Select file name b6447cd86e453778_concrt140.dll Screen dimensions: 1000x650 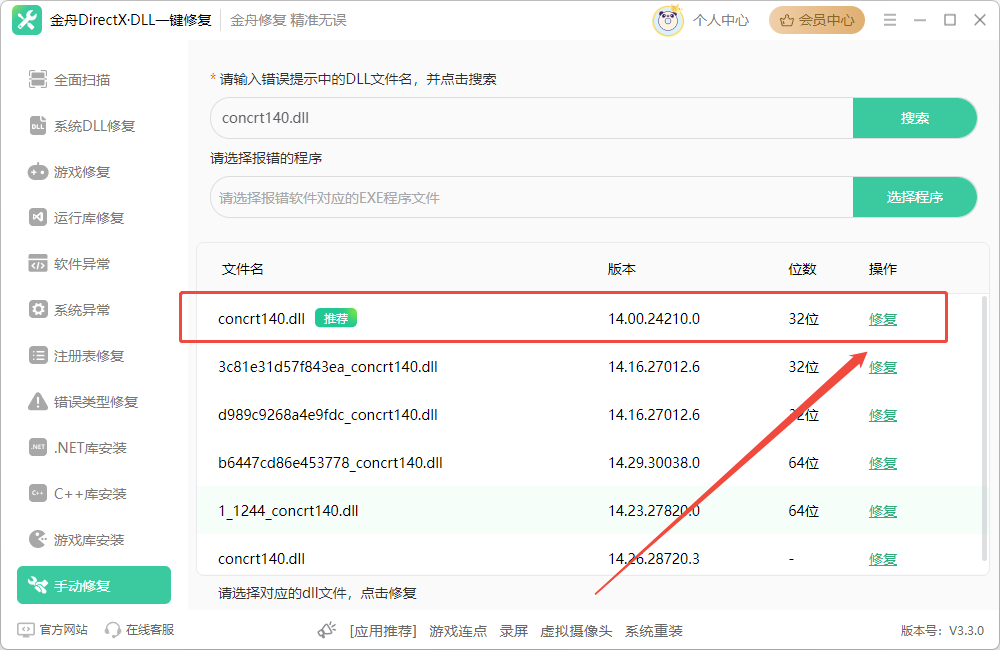point(330,463)
